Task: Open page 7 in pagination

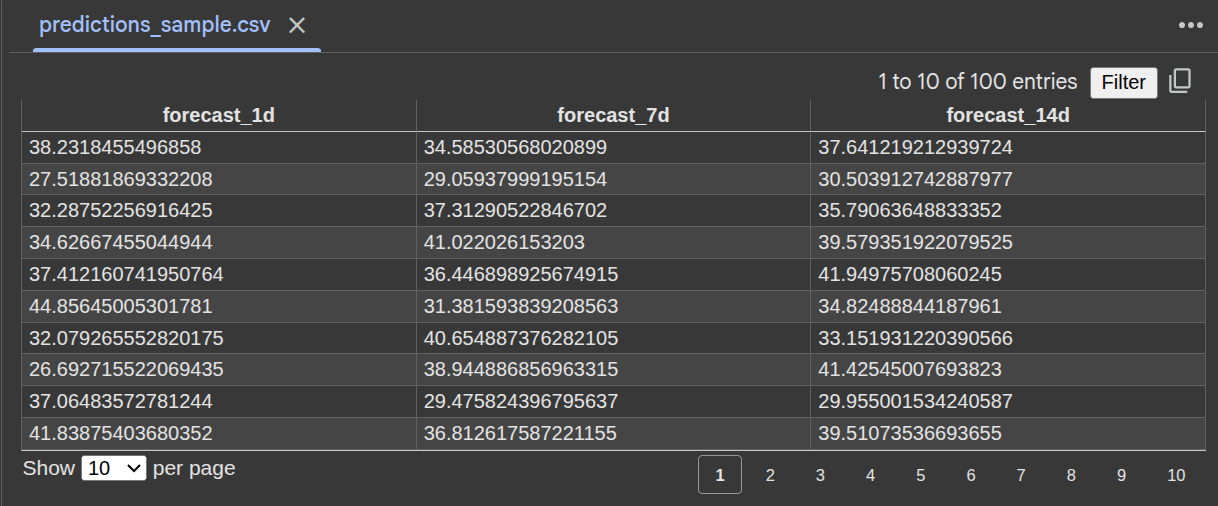Action: tap(1021, 475)
